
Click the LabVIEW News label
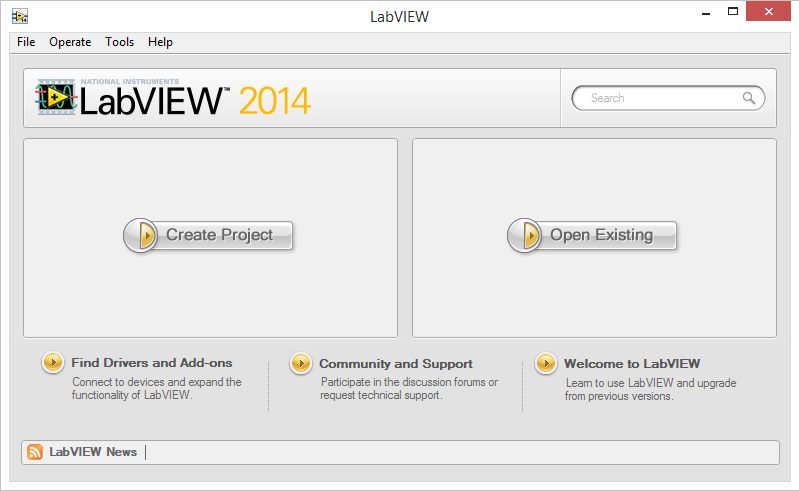click(93, 452)
